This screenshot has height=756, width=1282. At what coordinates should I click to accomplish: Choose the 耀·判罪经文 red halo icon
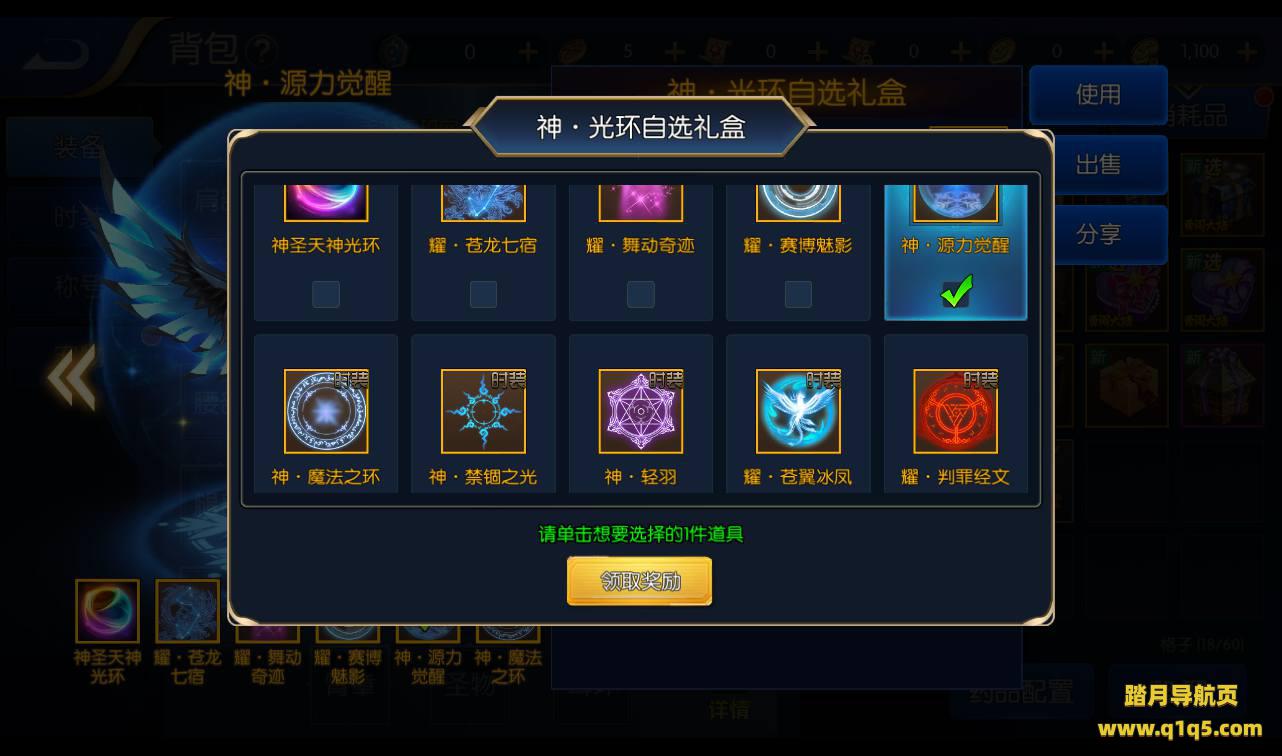point(955,411)
